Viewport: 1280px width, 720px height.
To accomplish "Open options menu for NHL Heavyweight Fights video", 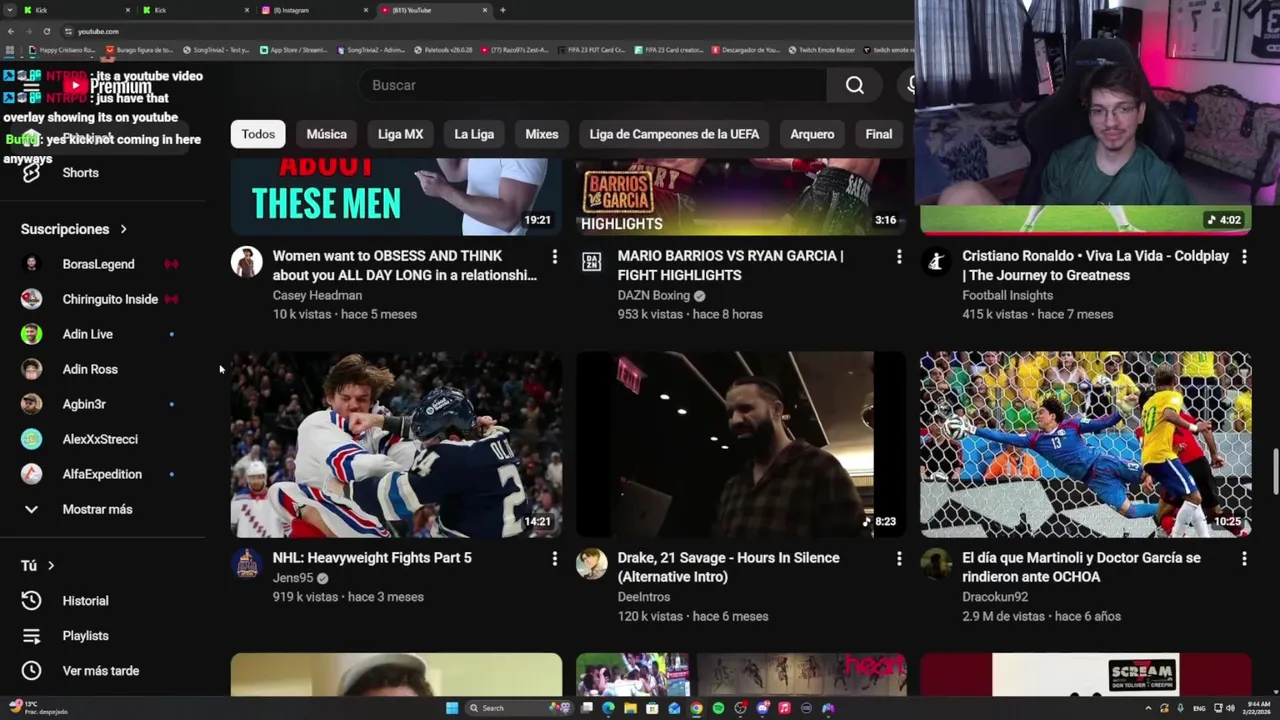I will (554, 558).
